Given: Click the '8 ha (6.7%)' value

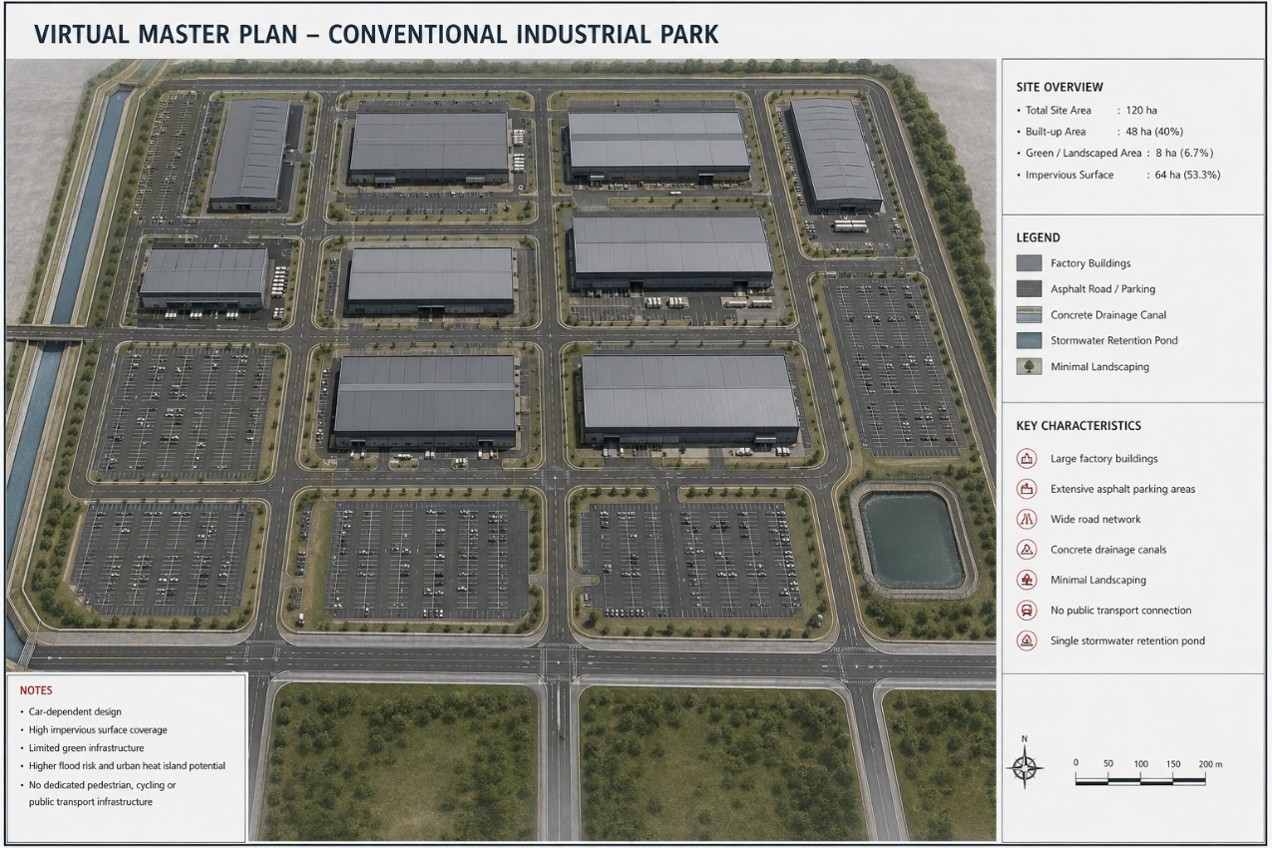Looking at the screenshot, I should click(1185, 153).
